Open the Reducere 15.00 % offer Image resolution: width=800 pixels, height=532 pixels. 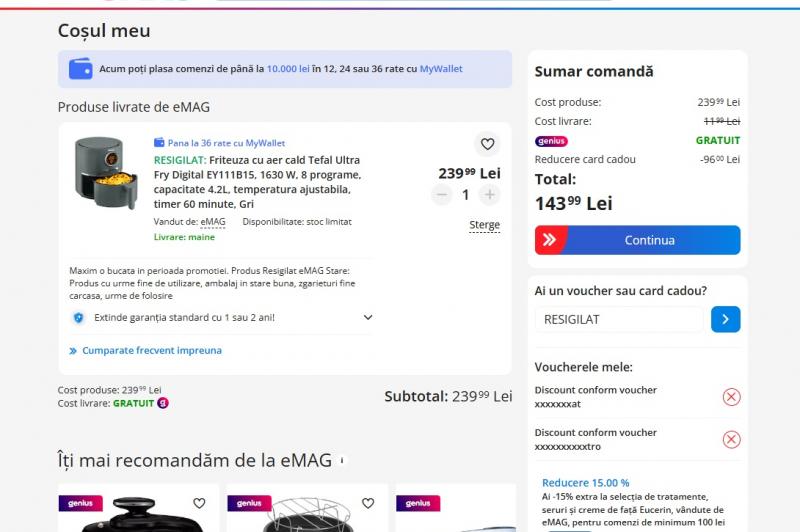[x=585, y=483]
